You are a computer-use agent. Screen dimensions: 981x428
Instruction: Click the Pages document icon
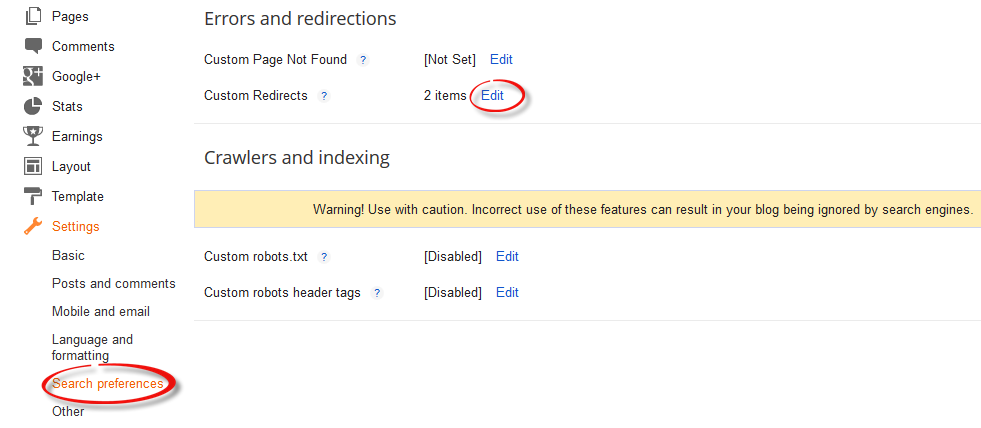click(x=33, y=17)
